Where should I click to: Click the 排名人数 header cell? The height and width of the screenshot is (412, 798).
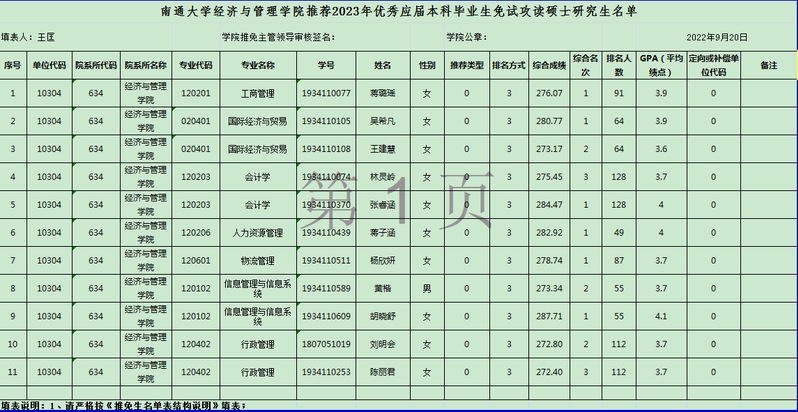(619, 65)
